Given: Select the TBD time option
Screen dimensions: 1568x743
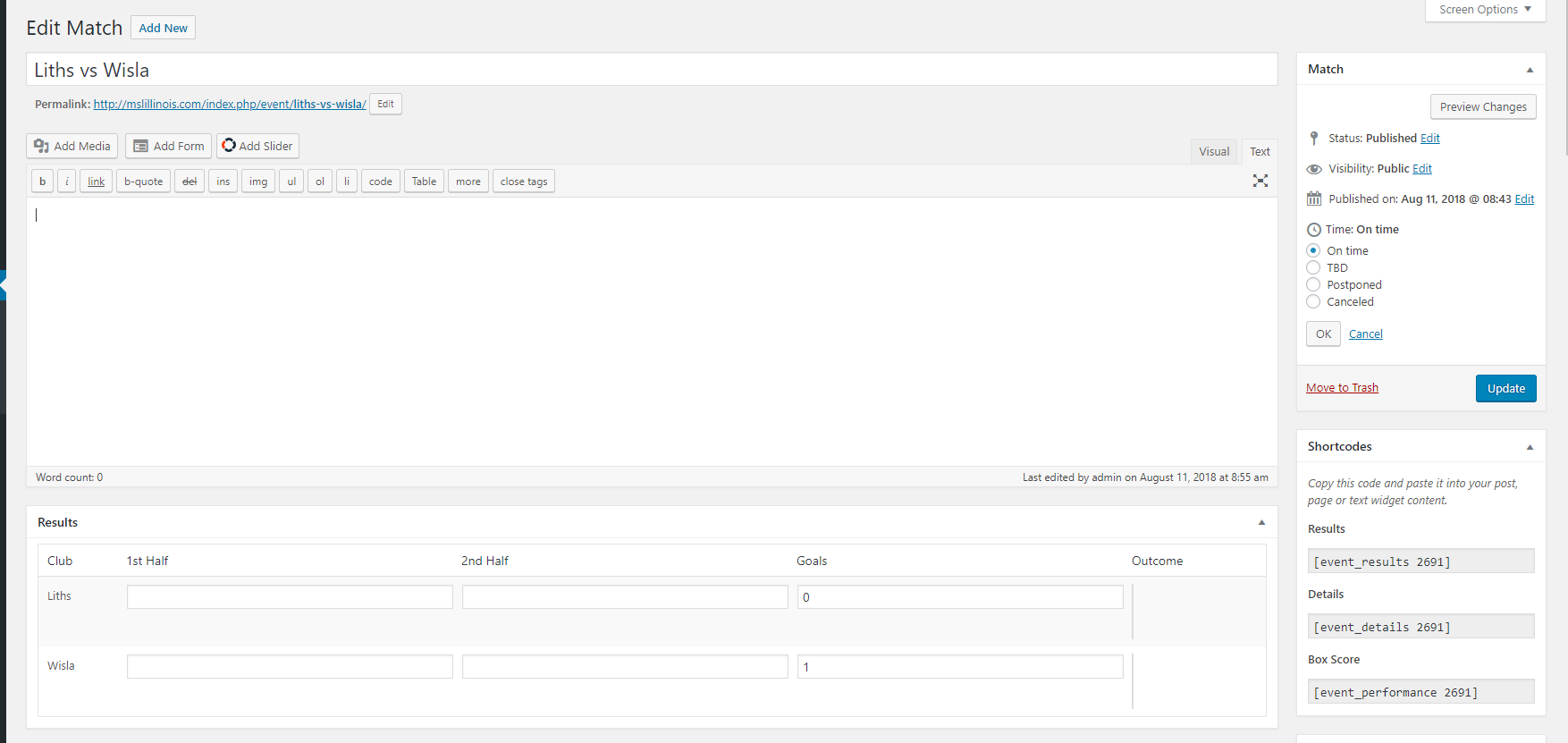Looking at the screenshot, I should click(x=1313, y=267).
